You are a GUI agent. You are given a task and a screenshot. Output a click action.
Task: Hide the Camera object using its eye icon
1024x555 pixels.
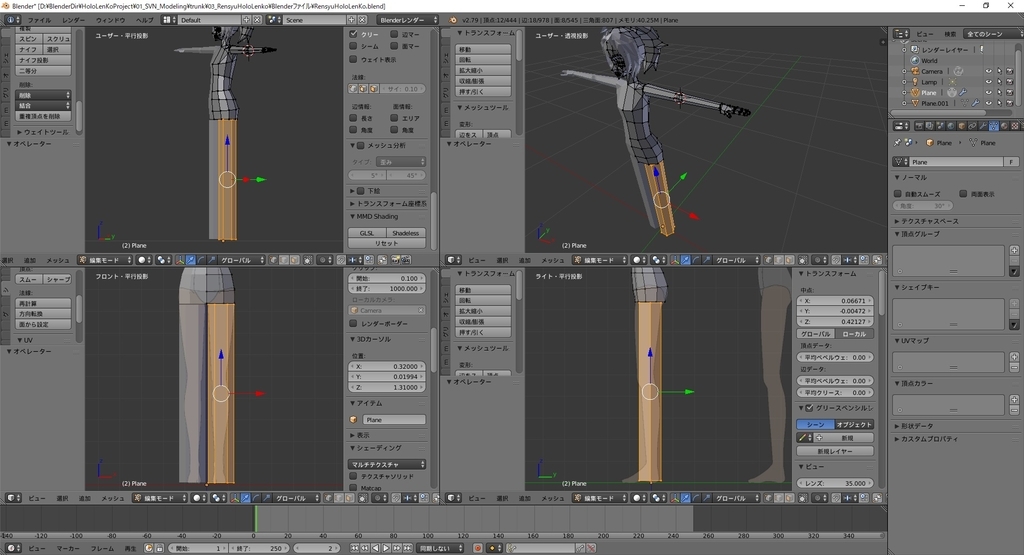[x=988, y=71]
